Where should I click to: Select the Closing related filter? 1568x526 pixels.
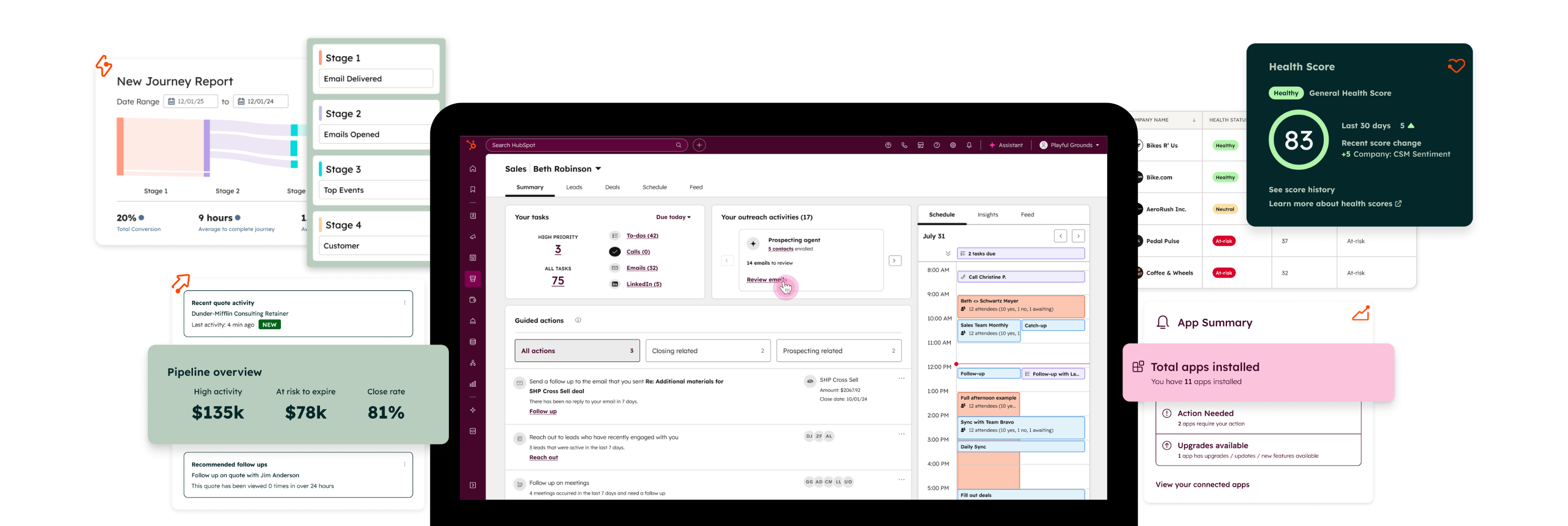(707, 351)
